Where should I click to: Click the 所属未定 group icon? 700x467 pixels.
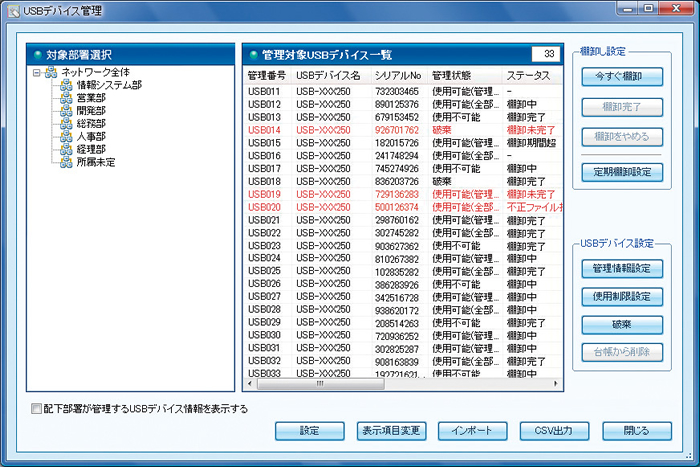pos(67,162)
